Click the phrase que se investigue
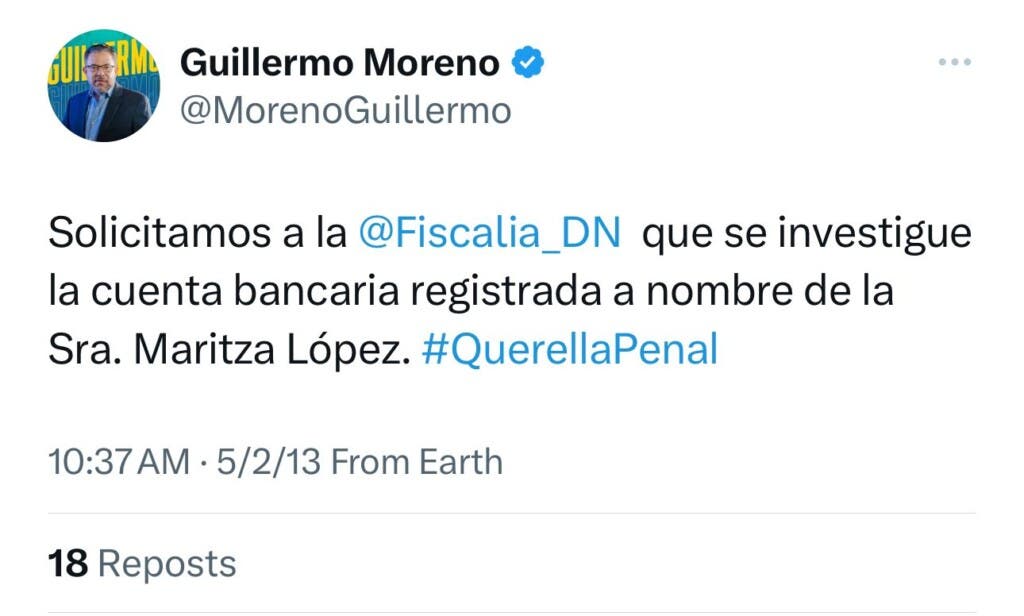This screenshot has width=1024, height=616. tap(806, 234)
